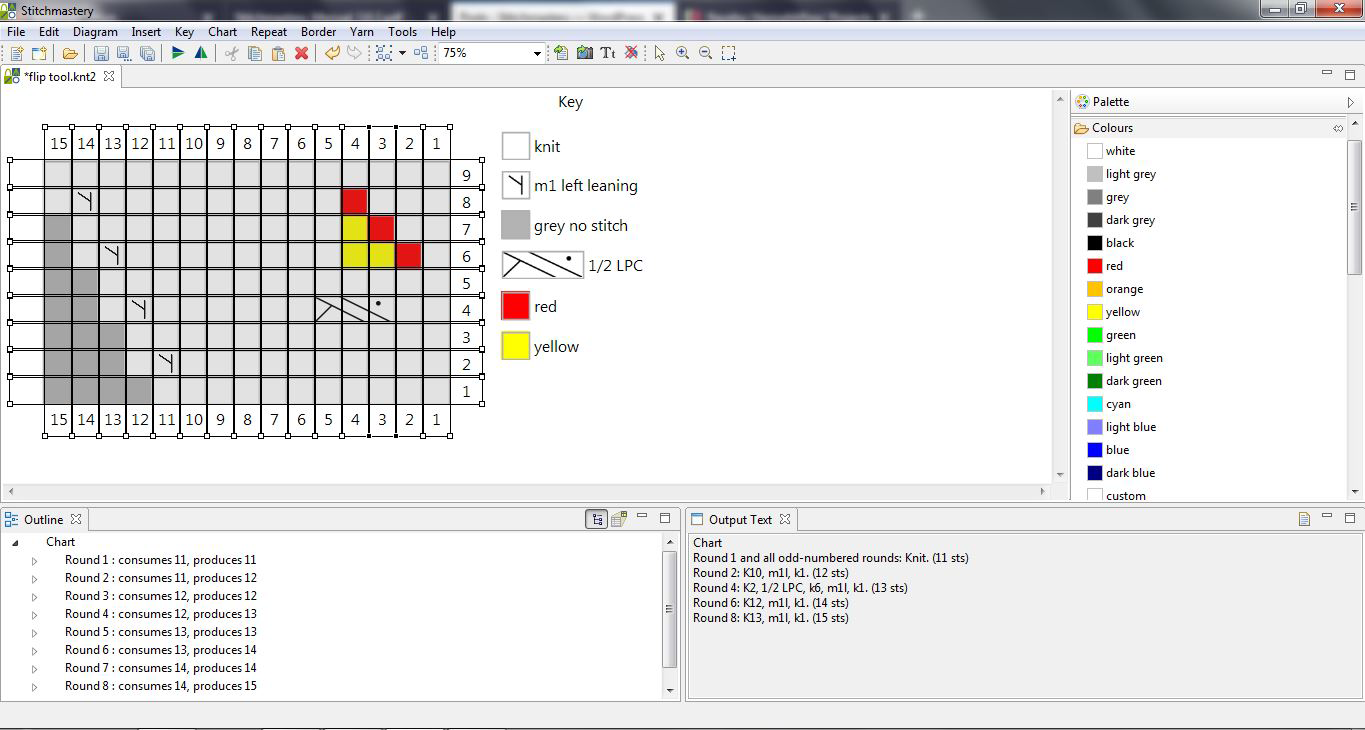
Task: Switch to the Output Text tab
Action: click(x=739, y=519)
